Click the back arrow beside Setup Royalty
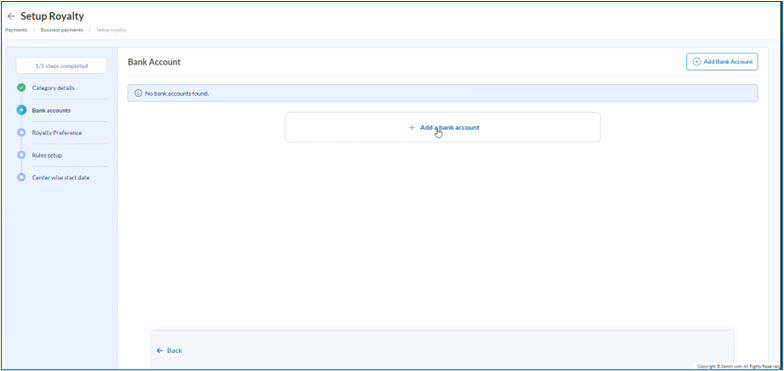784x371 pixels. point(11,16)
